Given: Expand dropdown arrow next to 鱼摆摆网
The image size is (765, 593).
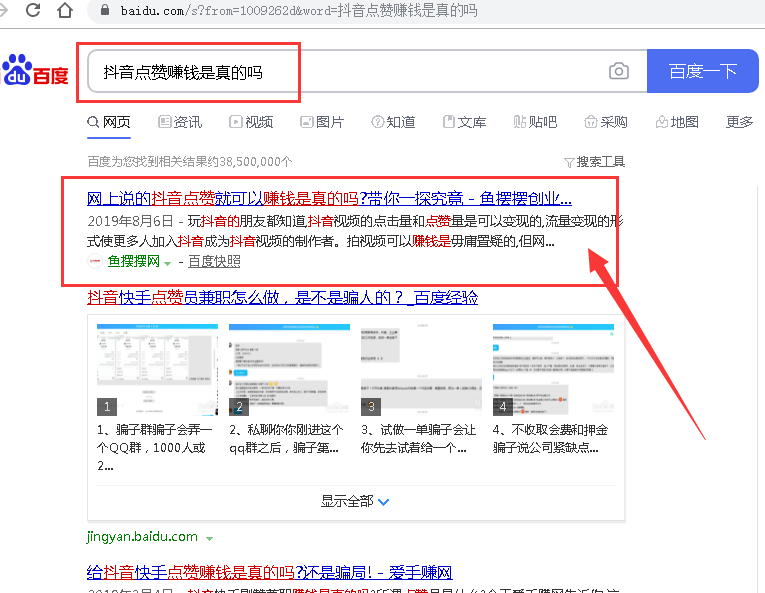Looking at the screenshot, I should (167, 264).
